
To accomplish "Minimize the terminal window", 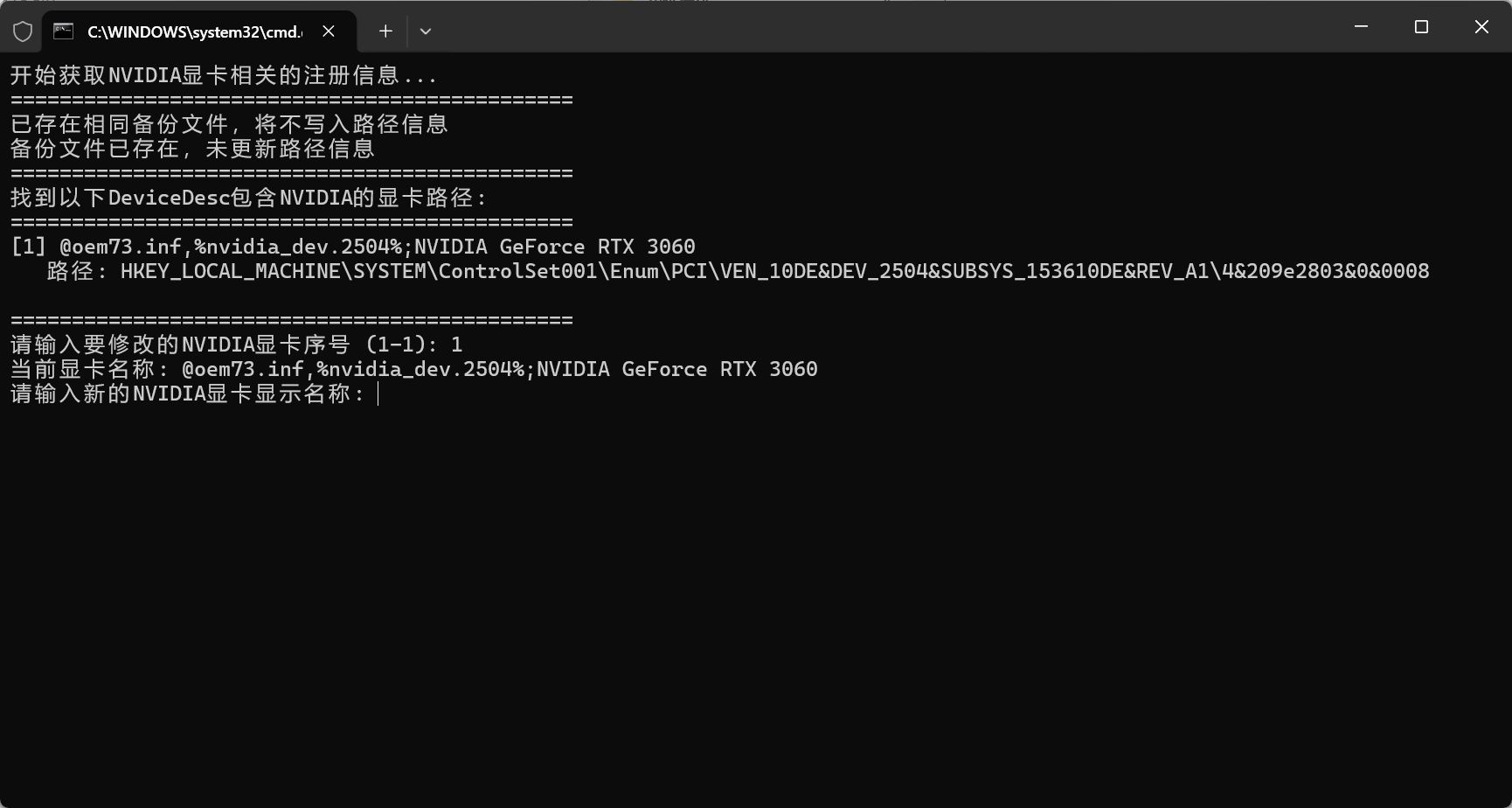I will [1361, 27].
